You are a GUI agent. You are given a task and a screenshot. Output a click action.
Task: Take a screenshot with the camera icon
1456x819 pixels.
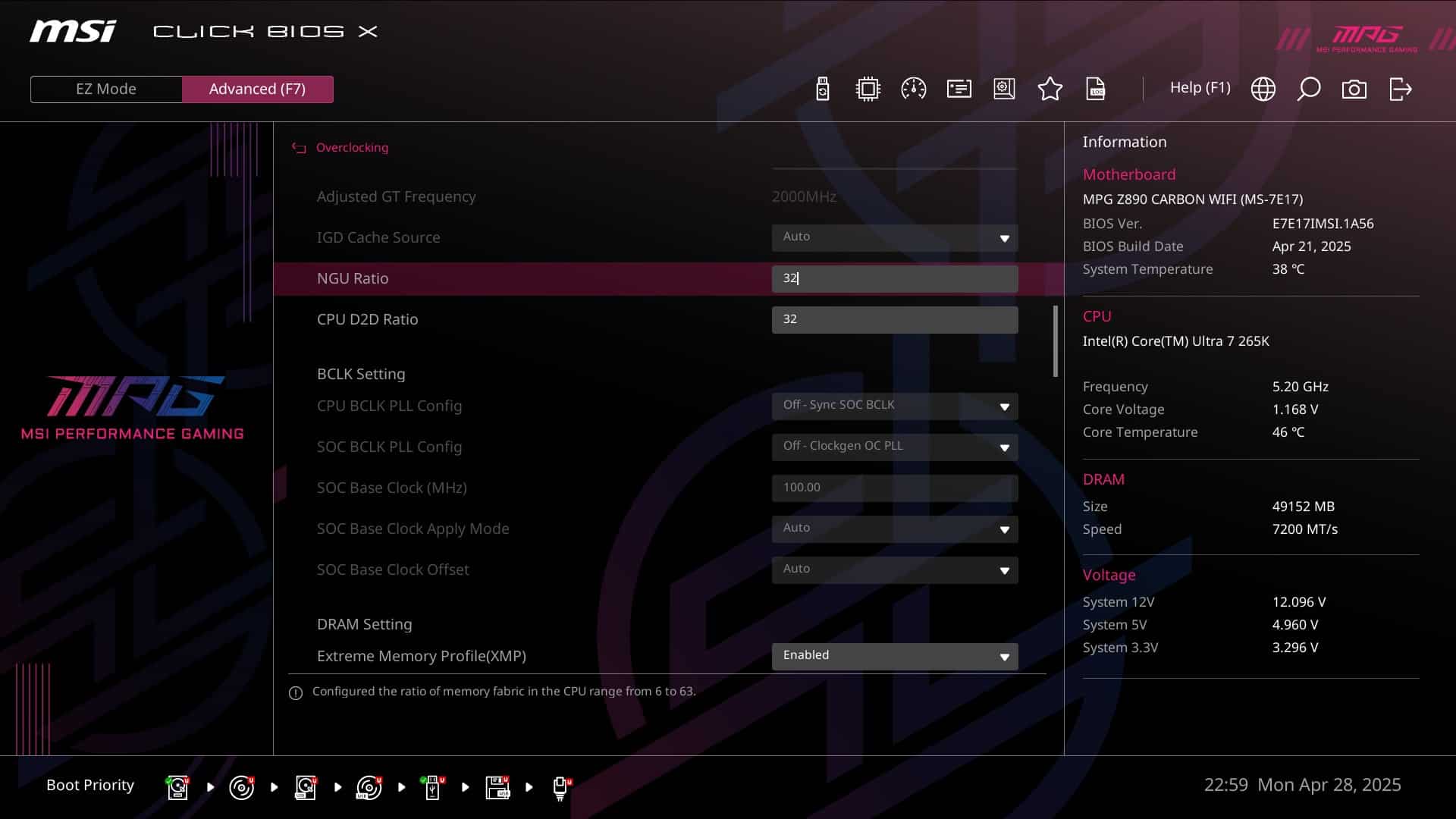pyautogui.click(x=1354, y=89)
